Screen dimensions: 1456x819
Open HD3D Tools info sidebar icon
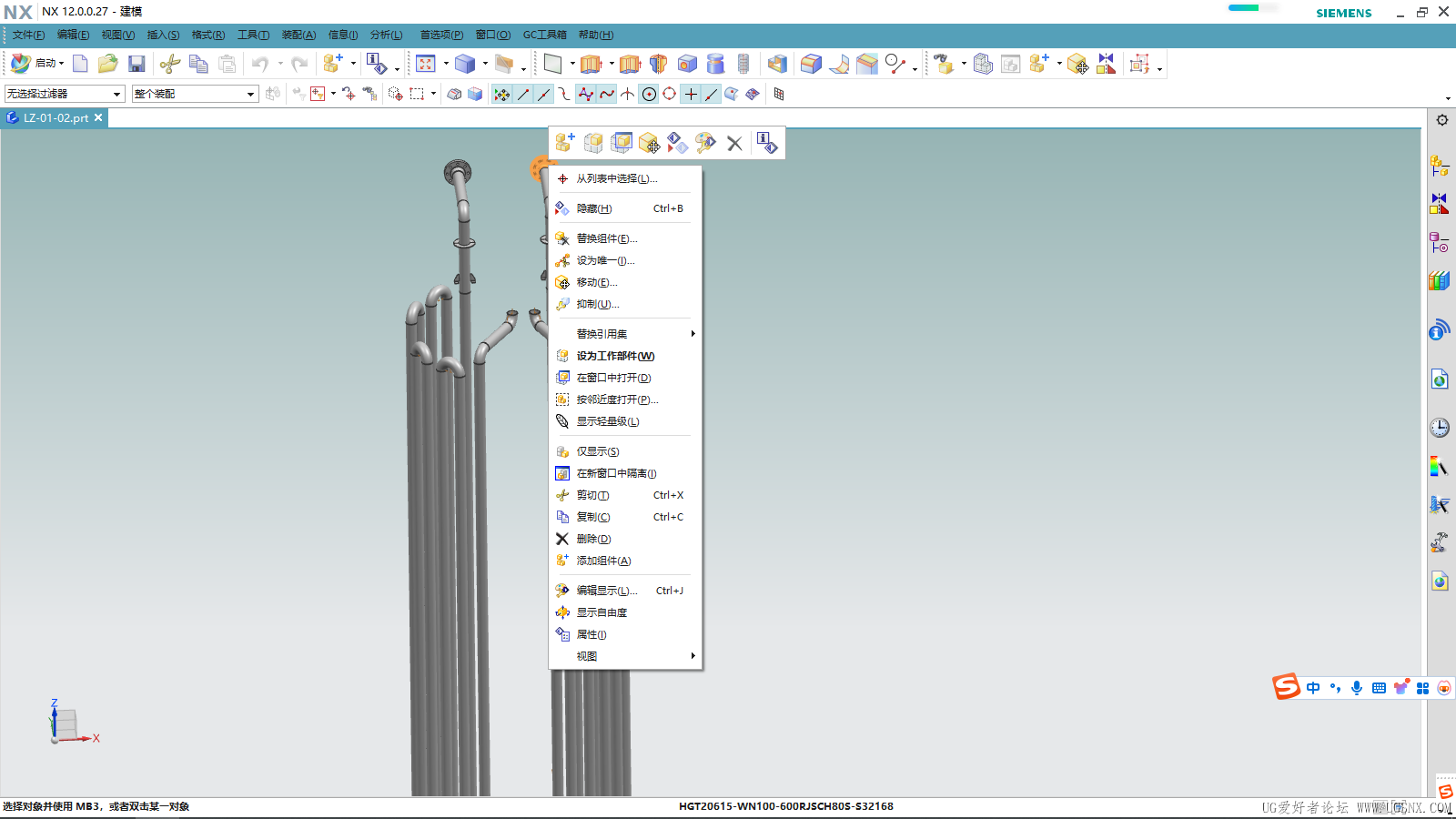point(1439,329)
